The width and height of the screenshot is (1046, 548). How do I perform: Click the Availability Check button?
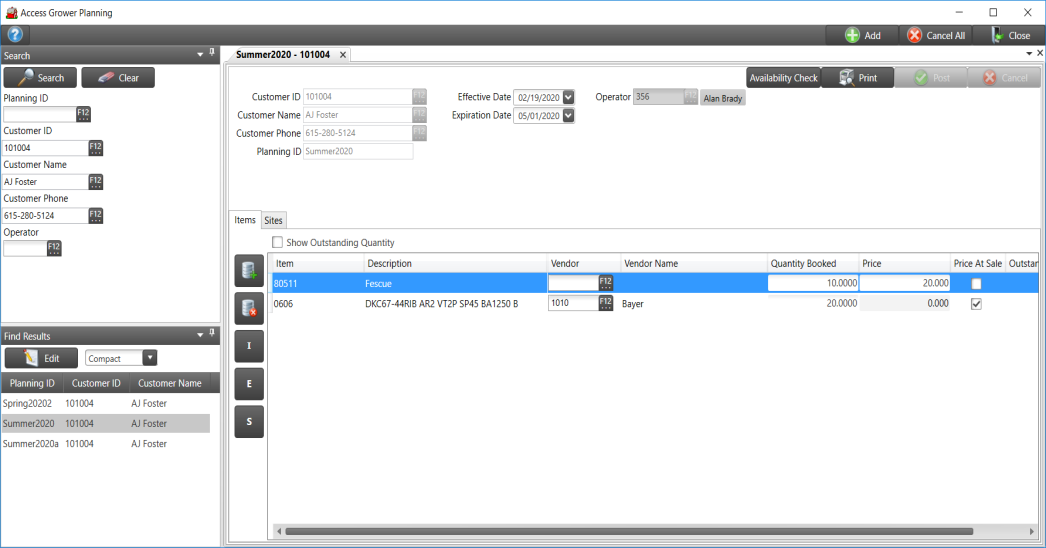(783, 78)
